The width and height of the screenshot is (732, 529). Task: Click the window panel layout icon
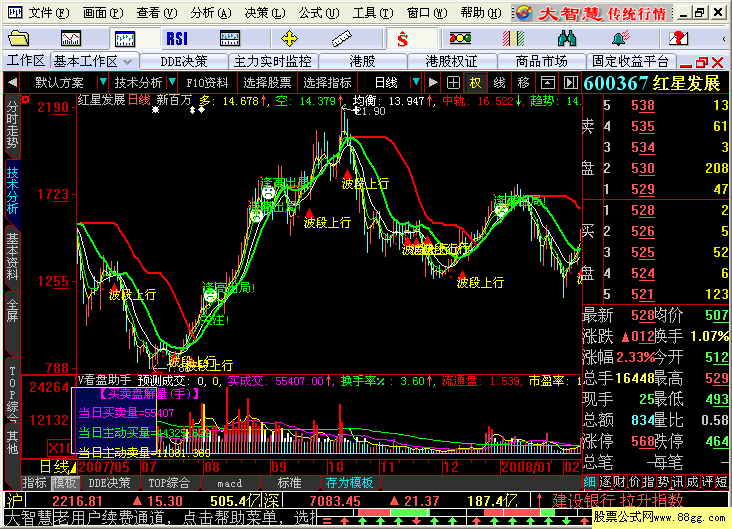click(x=548, y=83)
